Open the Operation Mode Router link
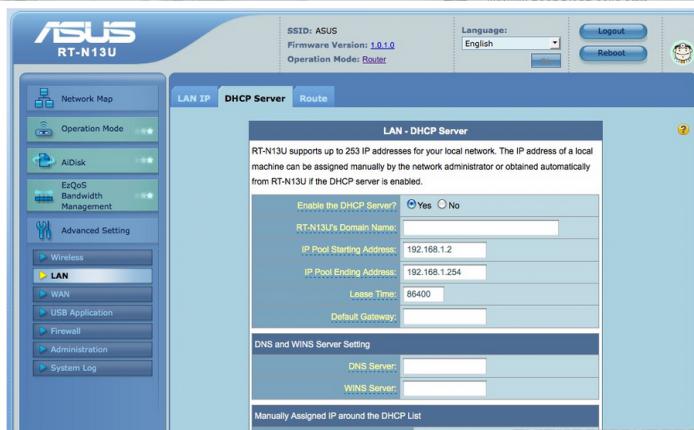This screenshot has width=694, height=430. [374, 59]
